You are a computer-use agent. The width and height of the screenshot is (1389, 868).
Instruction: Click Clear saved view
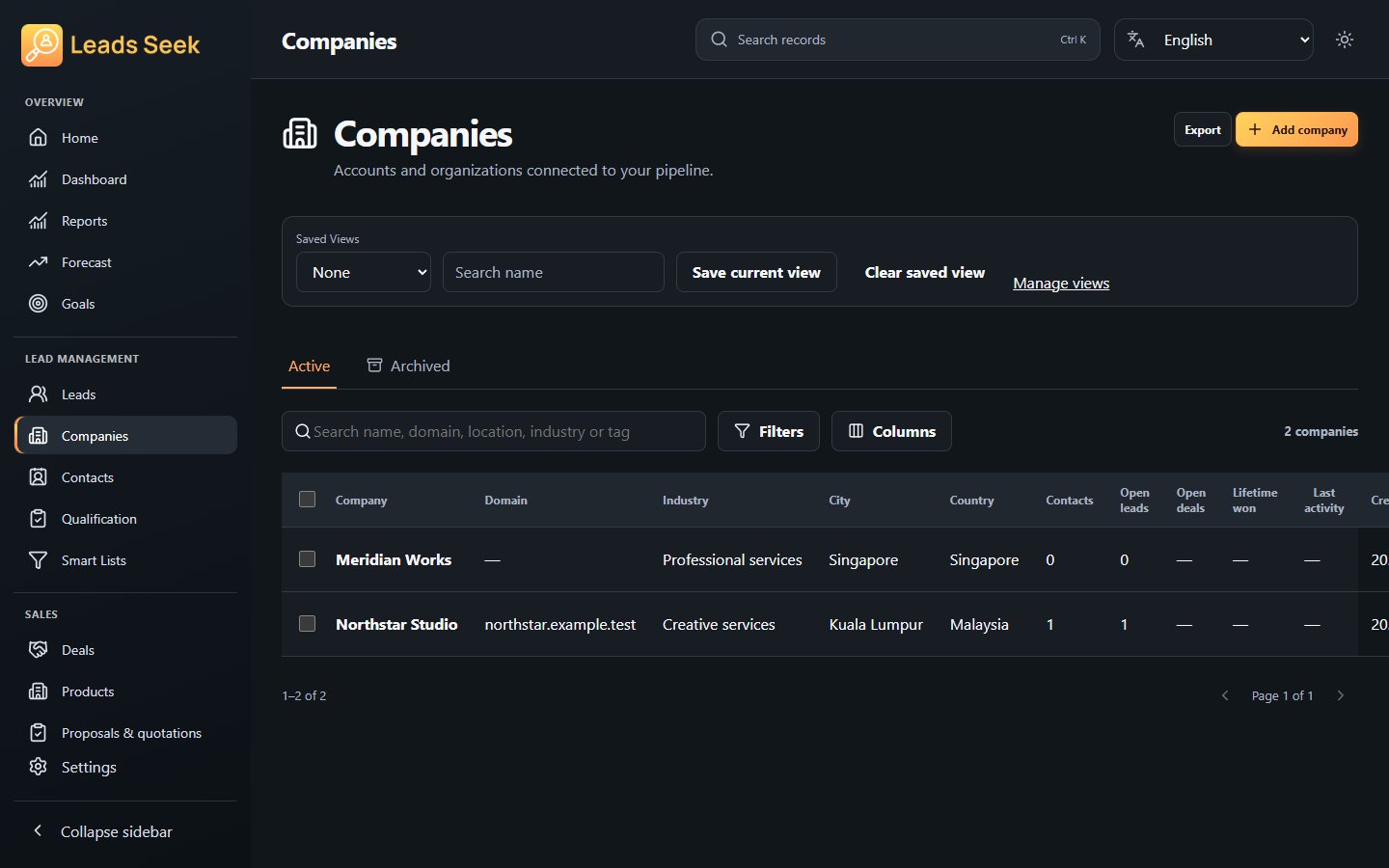pos(925,272)
